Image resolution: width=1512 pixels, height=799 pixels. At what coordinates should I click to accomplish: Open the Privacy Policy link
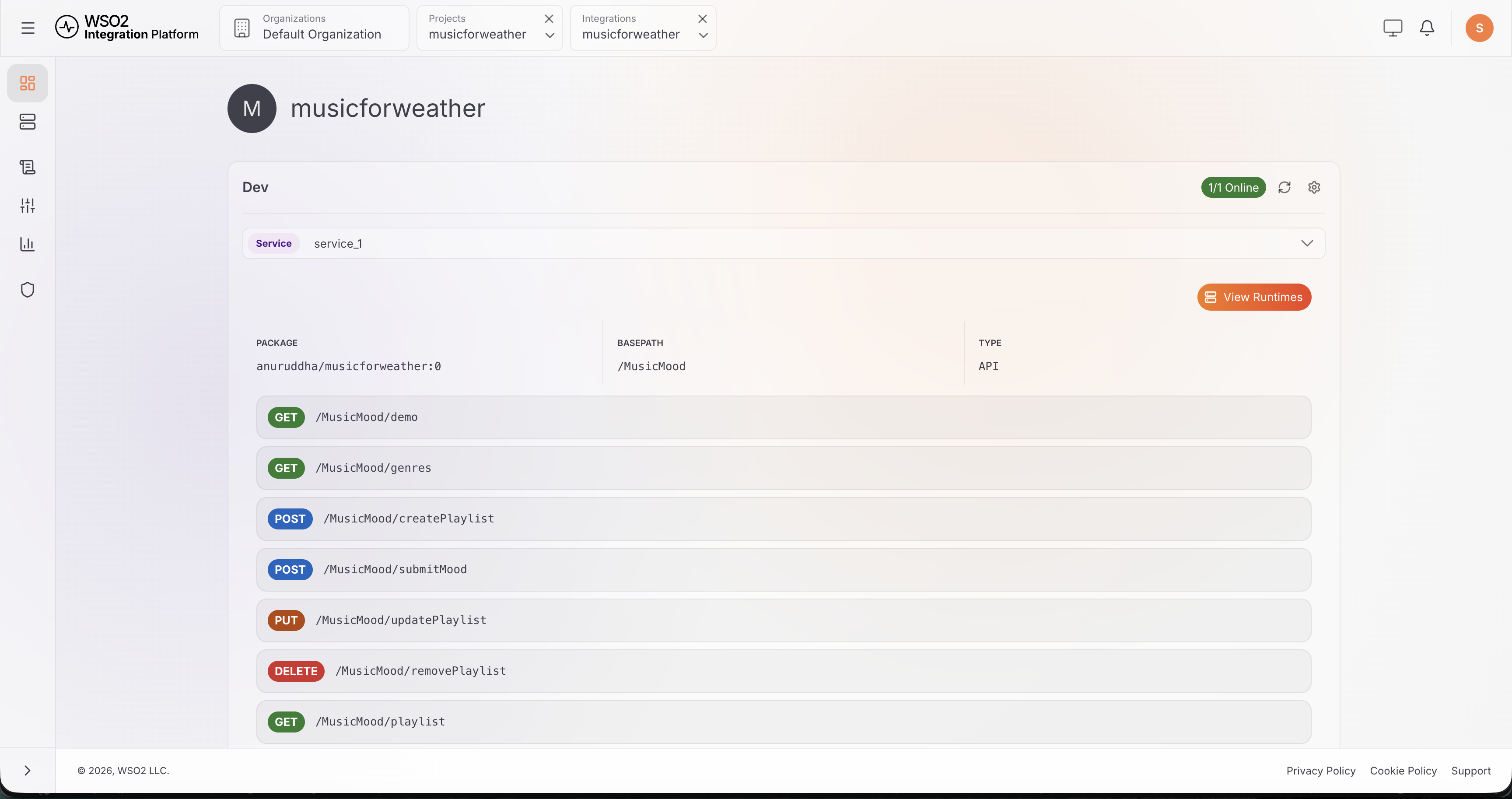1321,771
